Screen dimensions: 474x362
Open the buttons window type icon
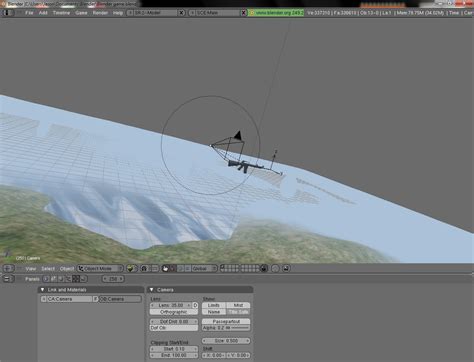(x=8, y=279)
